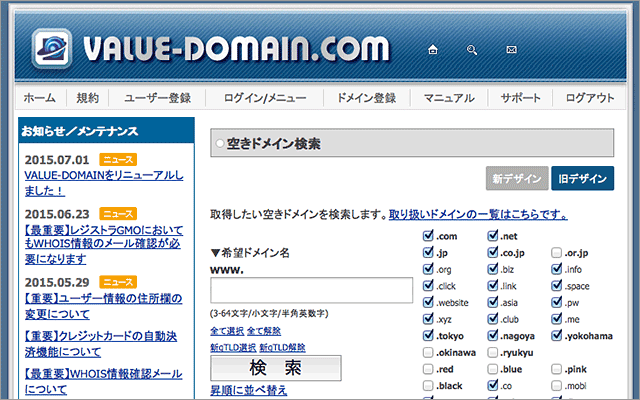Viewport: 640px width, 400px height.
Task: Click the home icon in header
Action: click(x=432, y=49)
